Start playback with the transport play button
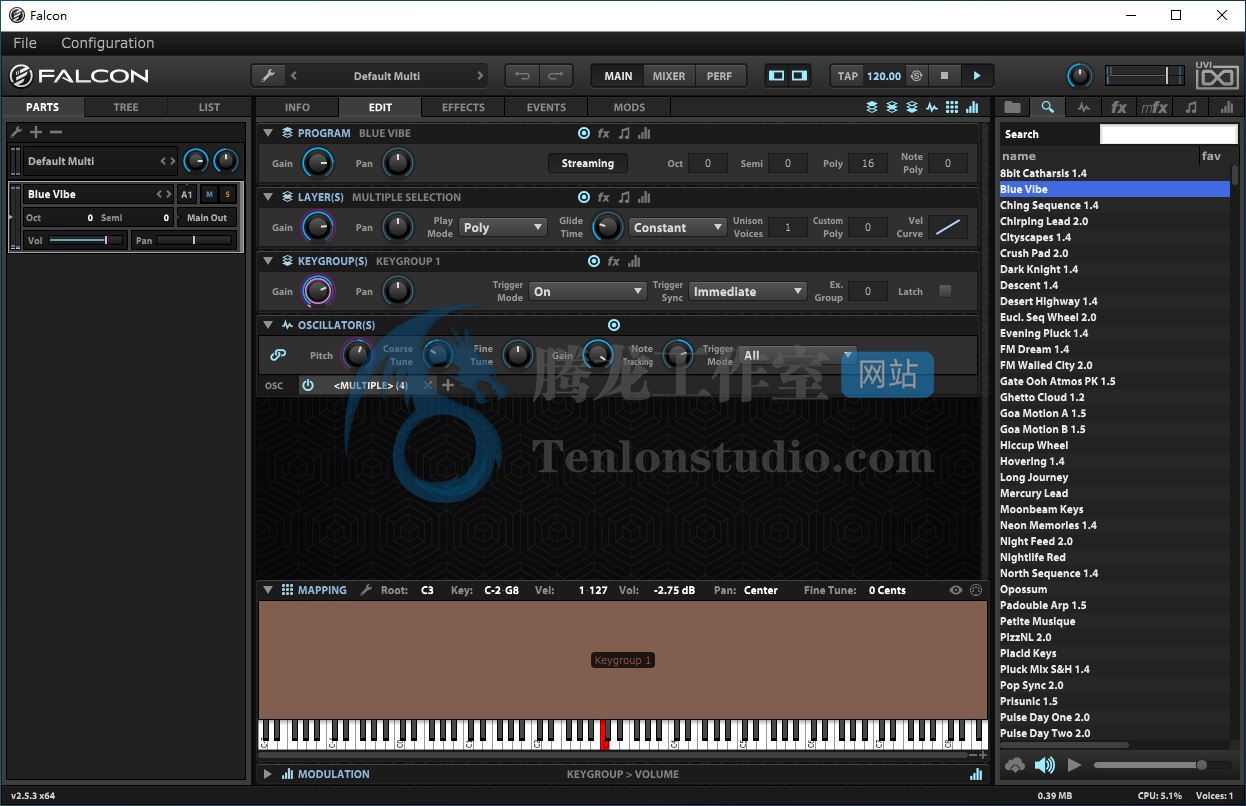The image size is (1246, 806). click(977, 76)
